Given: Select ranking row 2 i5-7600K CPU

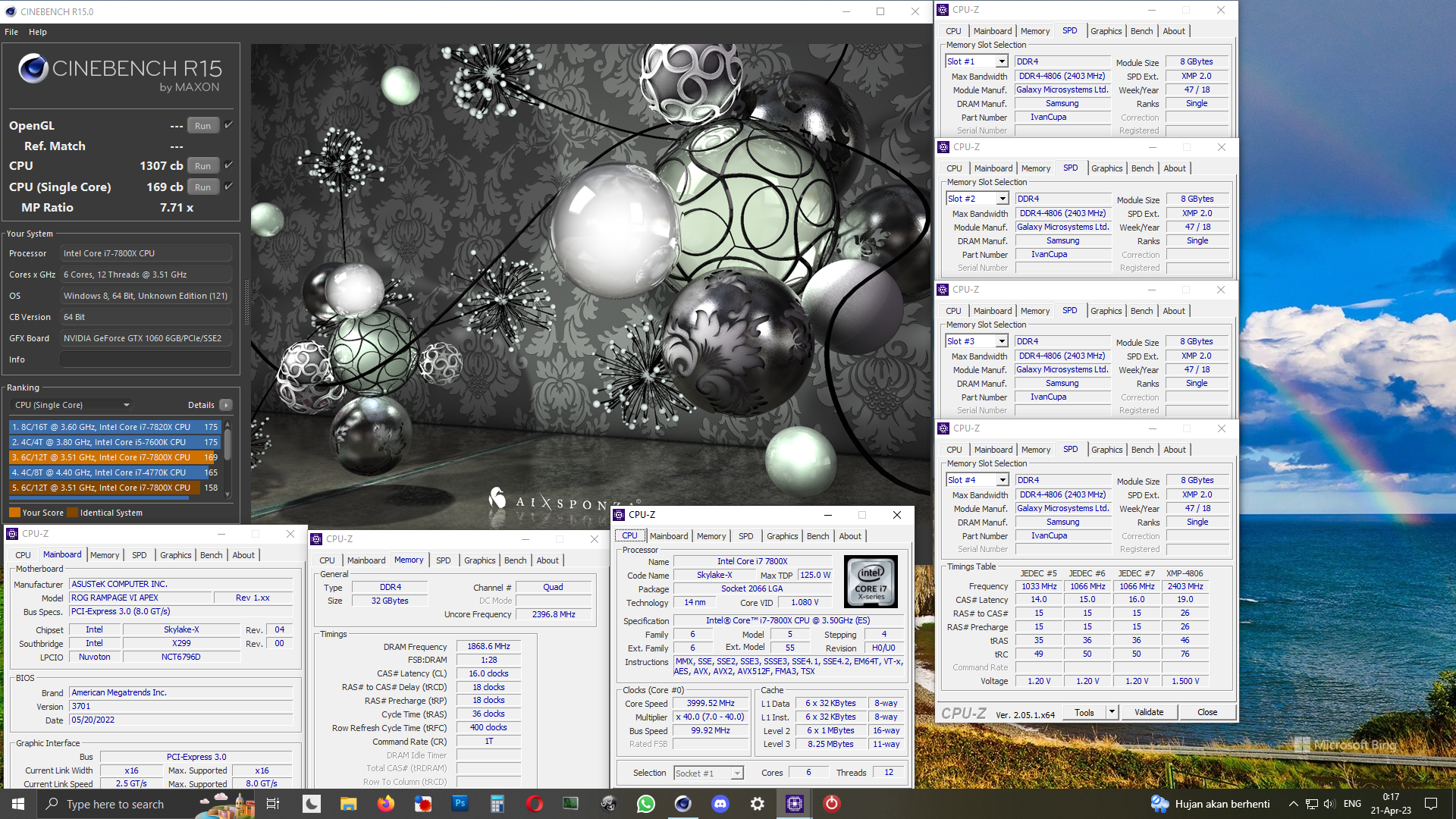Looking at the screenshot, I should (x=115, y=442).
